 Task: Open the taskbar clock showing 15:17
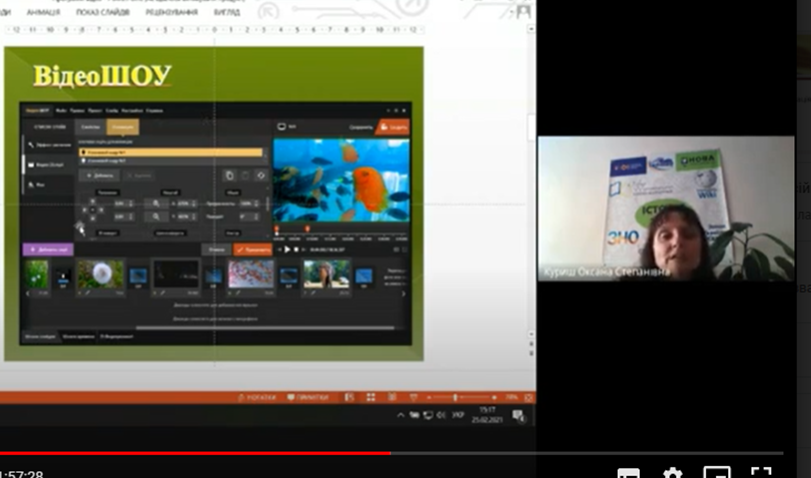487,415
